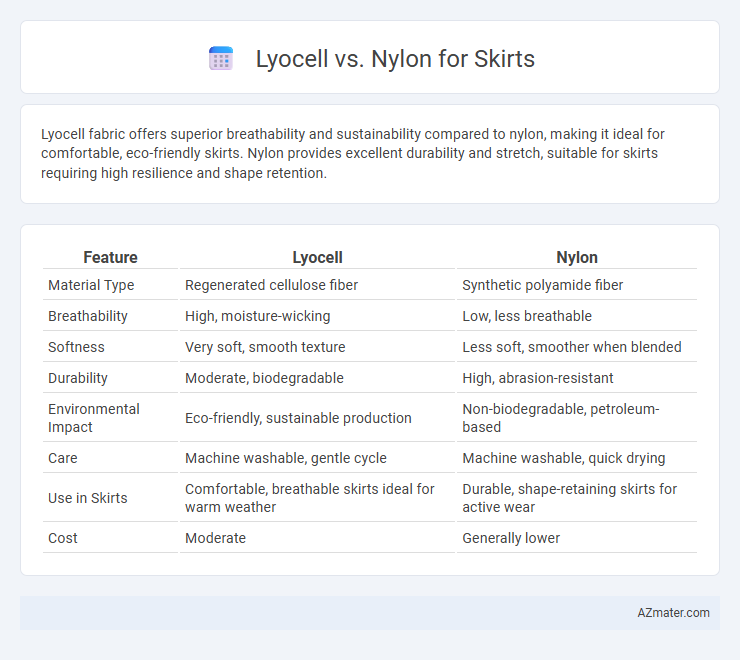The width and height of the screenshot is (740, 660).
Task: Click the 'Breathability' row label
Action: pos(88,316)
